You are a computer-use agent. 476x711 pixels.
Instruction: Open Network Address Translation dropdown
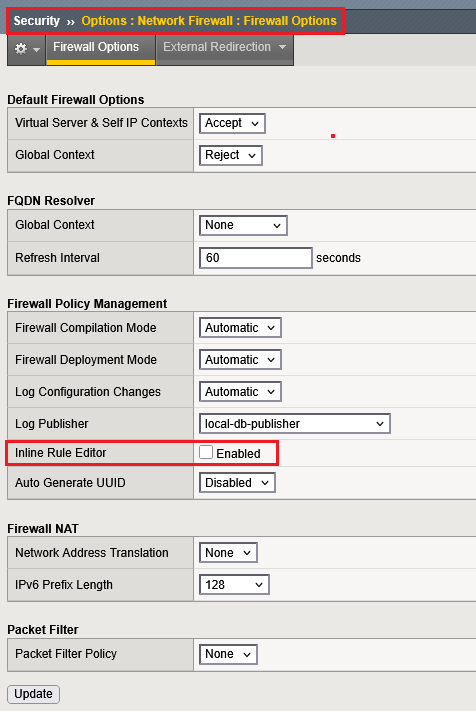pos(228,553)
